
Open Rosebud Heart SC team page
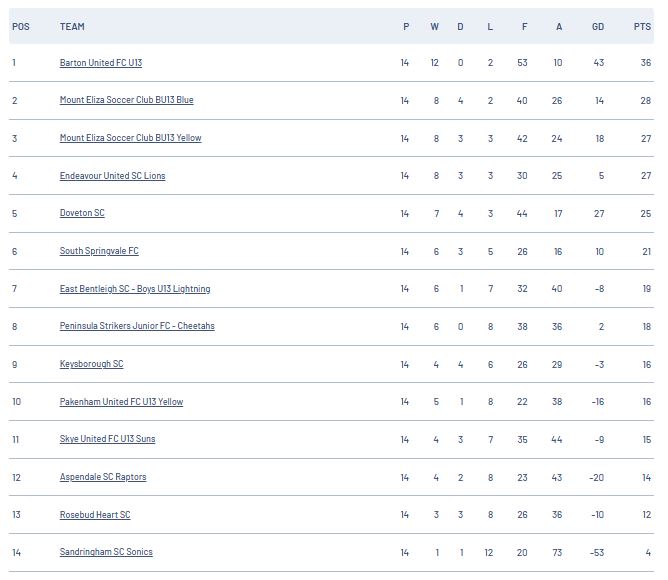(95, 514)
